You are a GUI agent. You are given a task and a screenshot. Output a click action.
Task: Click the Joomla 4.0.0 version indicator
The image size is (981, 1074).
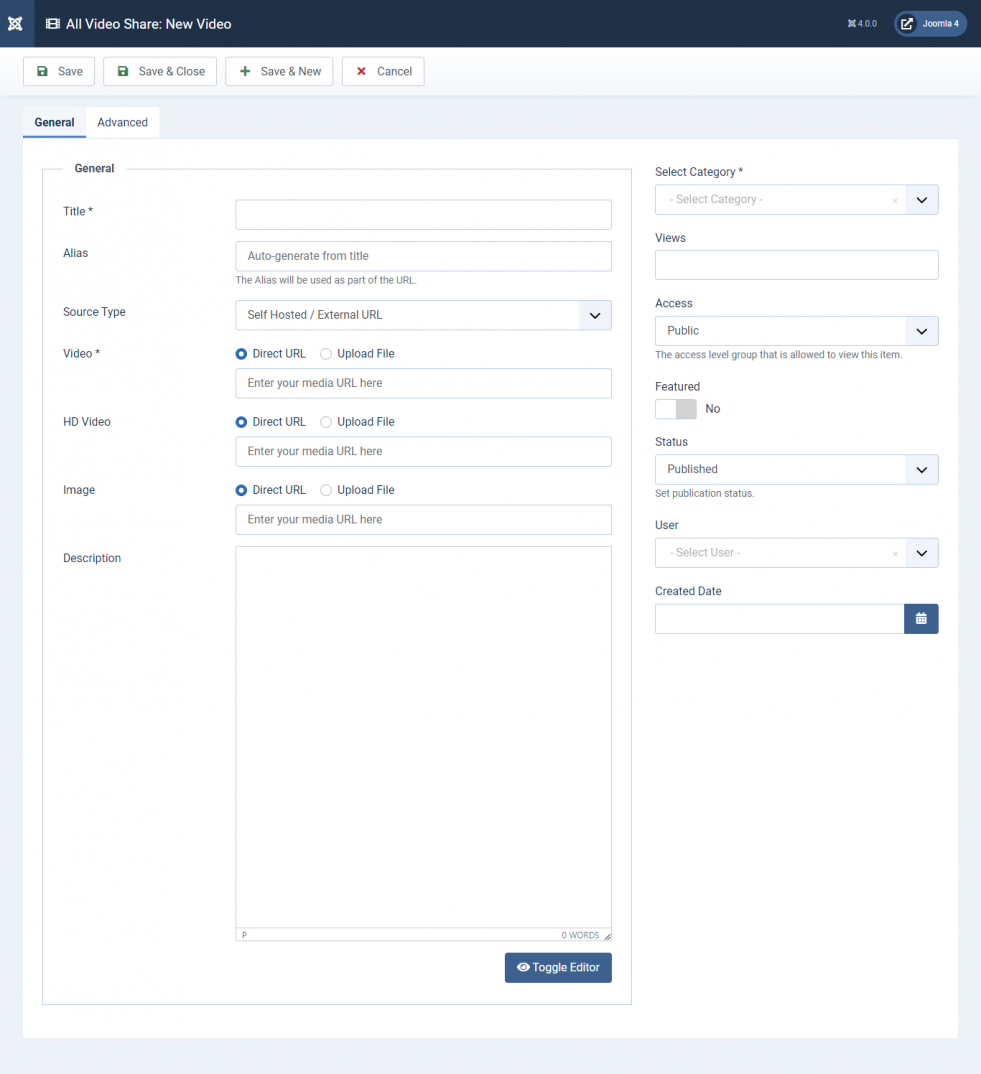click(x=862, y=23)
